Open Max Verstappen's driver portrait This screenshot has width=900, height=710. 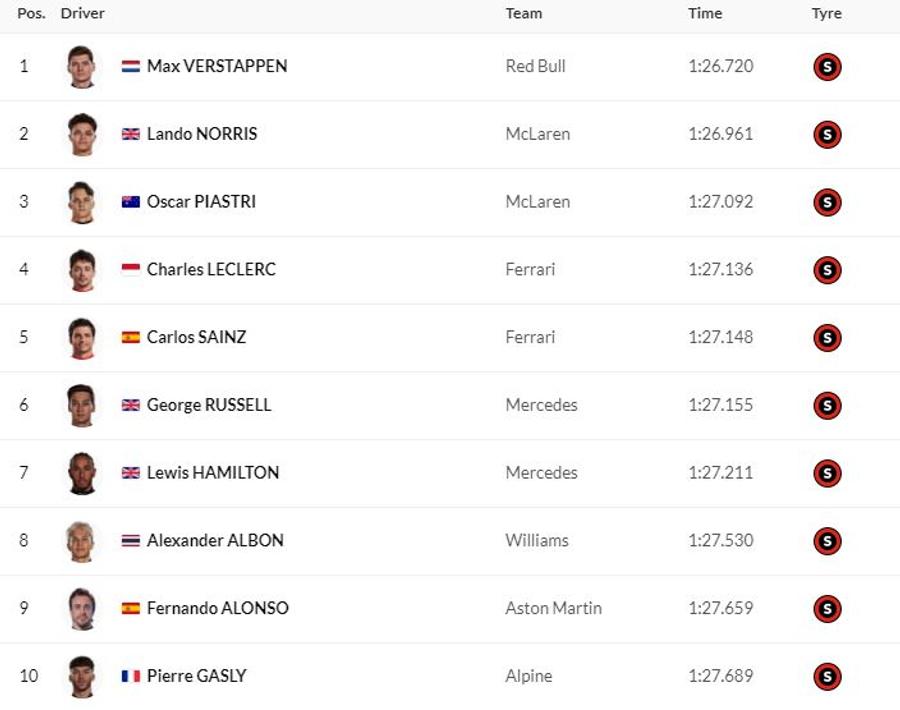pyautogui.click(x=82, y=67)
